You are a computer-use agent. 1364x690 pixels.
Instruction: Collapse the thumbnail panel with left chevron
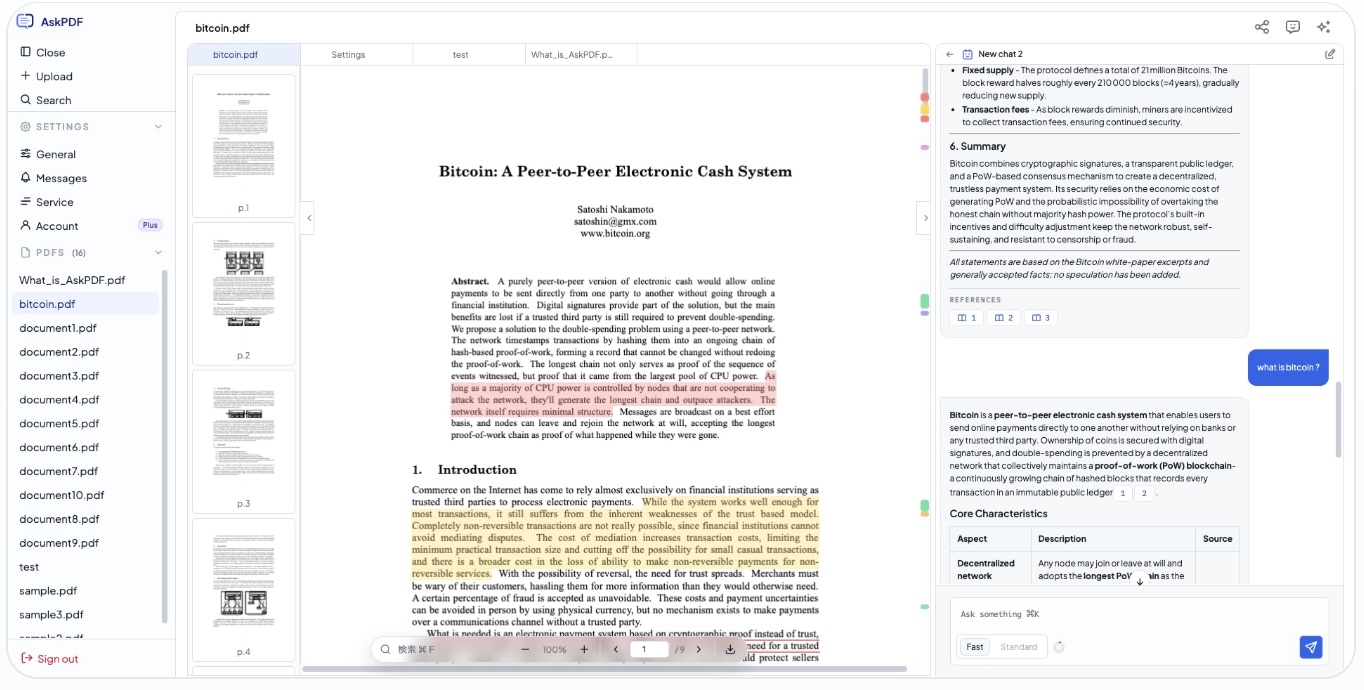[309, 218]
